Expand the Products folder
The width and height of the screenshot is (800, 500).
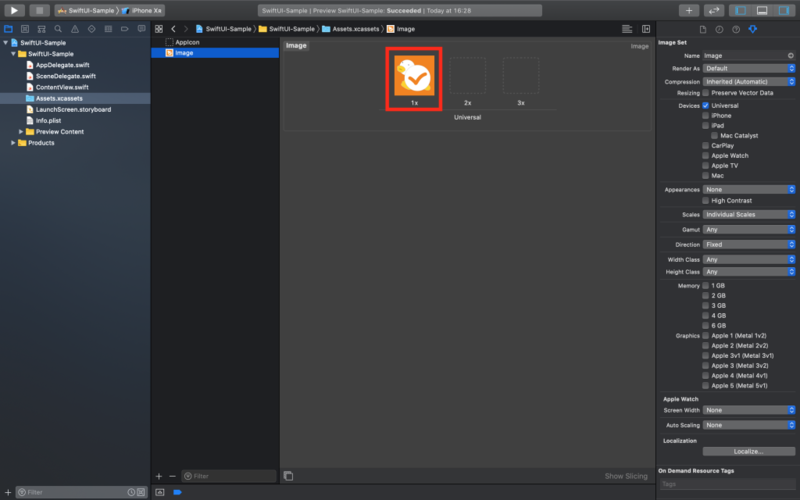click(x=13, y=143)
